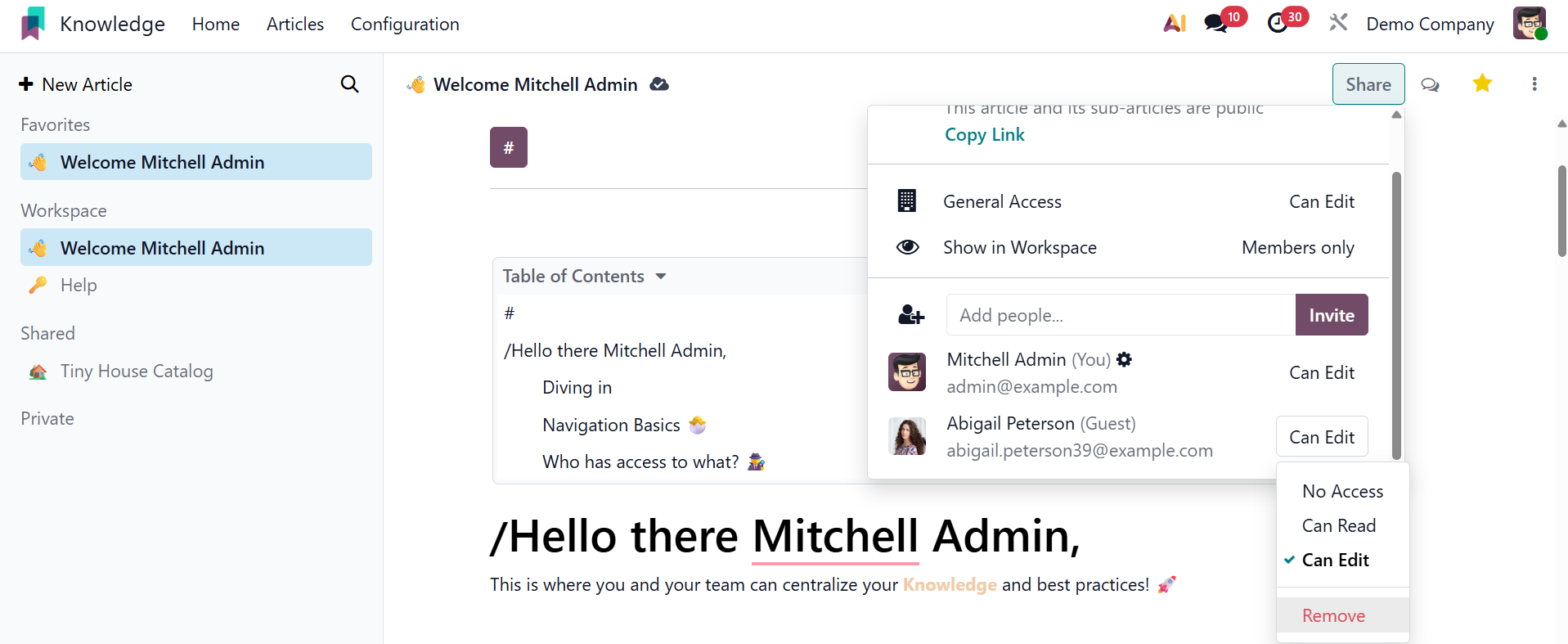Click the Invite button
The image size is (1568, 644).
click(x=1331, y=315)
